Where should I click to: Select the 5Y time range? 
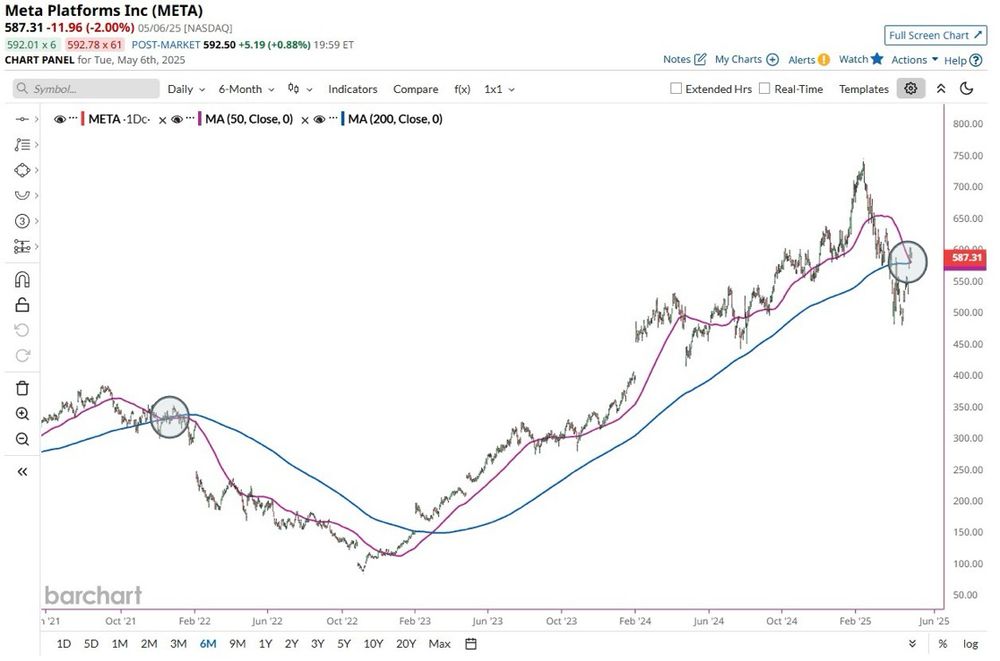(x=344, y=644)
